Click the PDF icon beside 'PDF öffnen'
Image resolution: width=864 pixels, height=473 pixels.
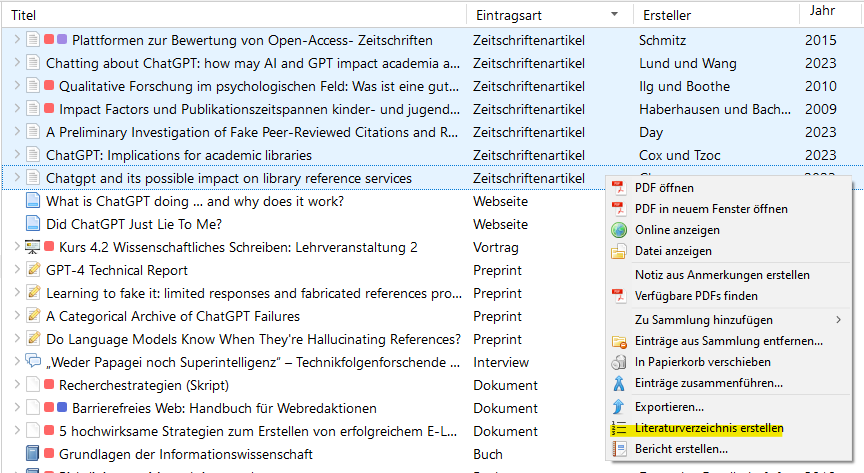[x=619, y=188]
